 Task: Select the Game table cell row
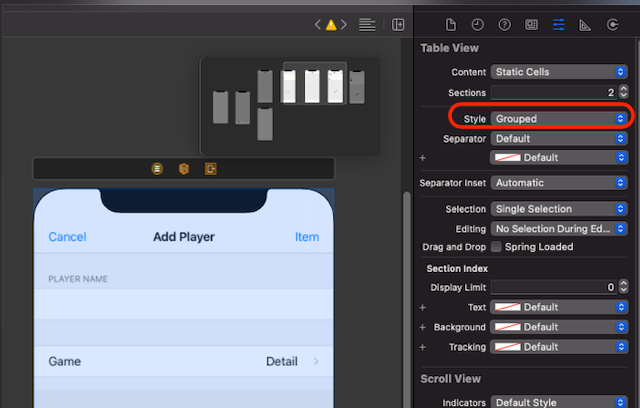tap(184, 361)
